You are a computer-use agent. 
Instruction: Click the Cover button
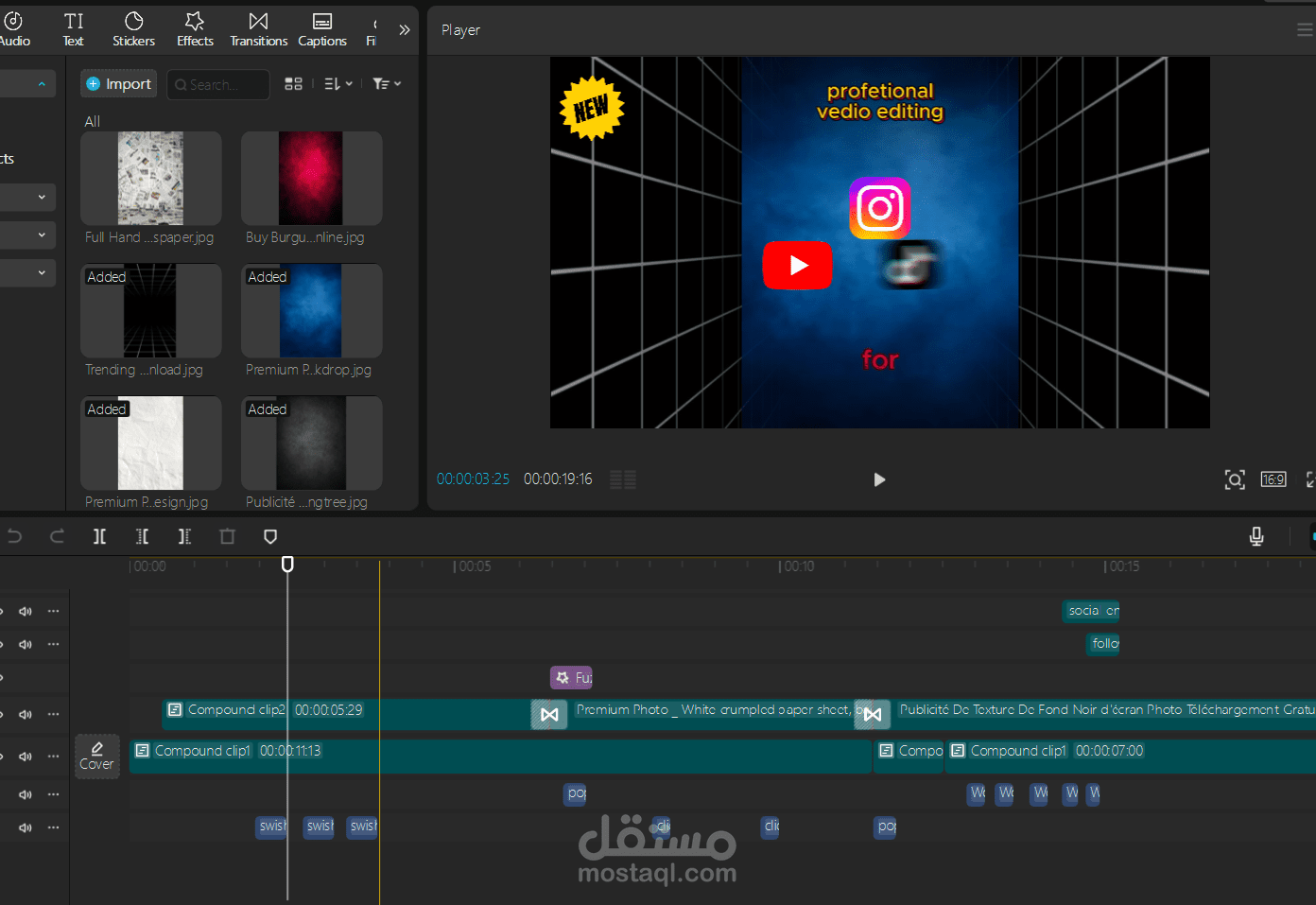tap(97, 756)
